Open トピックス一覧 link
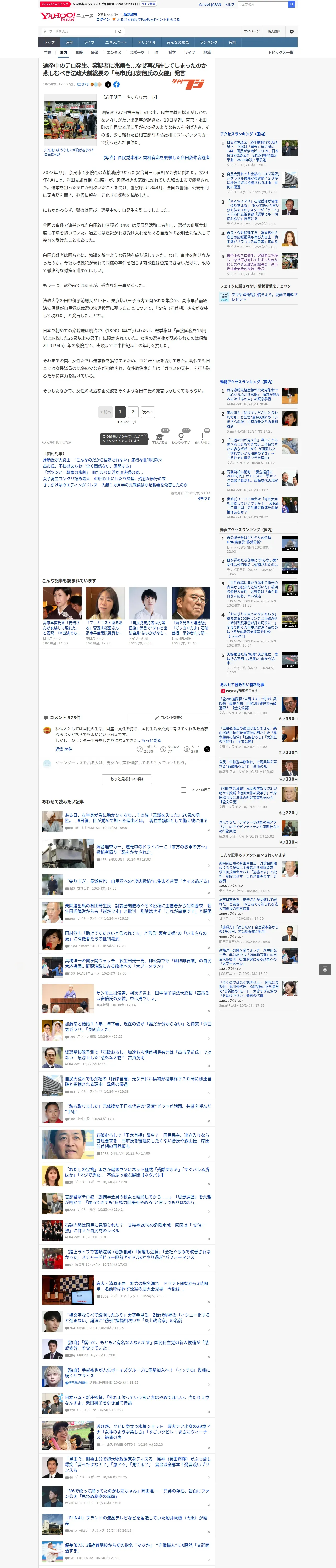Viewport: 336px width, 1568px height. pos(281,52)
